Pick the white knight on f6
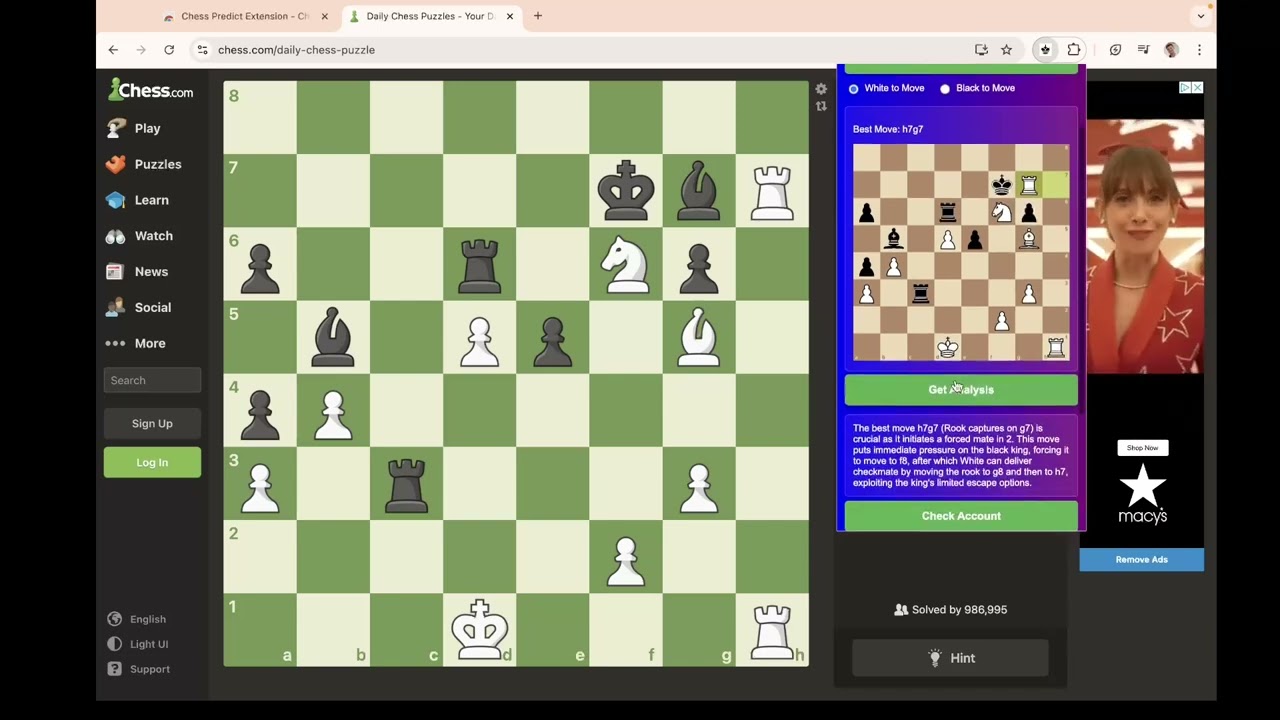The image size is (1280, 720). 626,264
